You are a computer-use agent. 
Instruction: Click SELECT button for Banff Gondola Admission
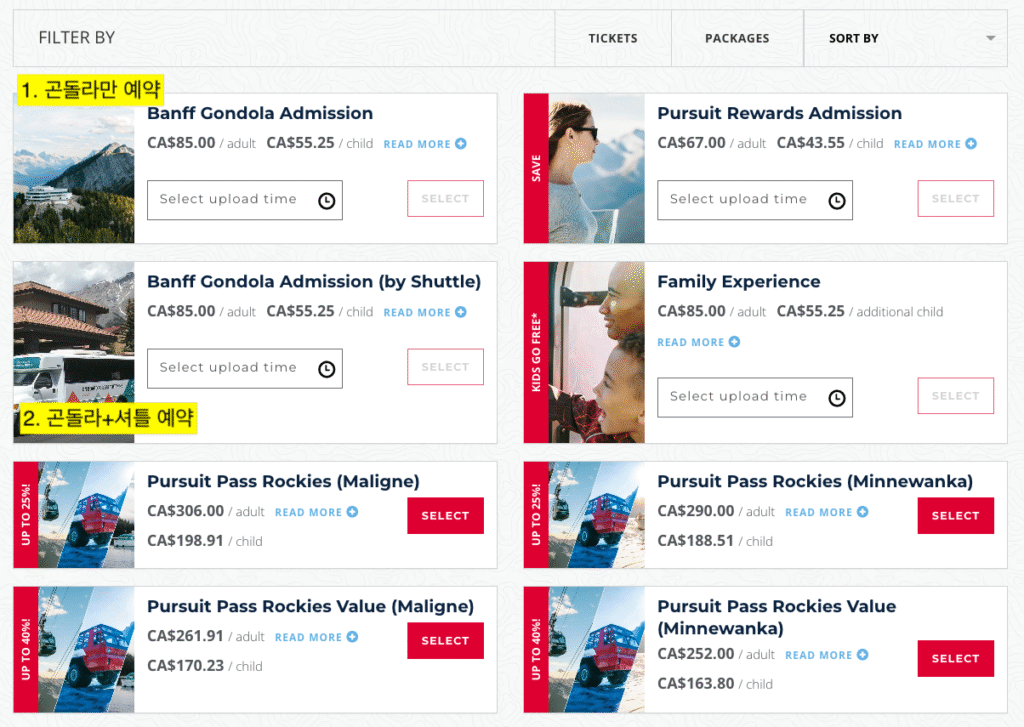coord(445,199)
